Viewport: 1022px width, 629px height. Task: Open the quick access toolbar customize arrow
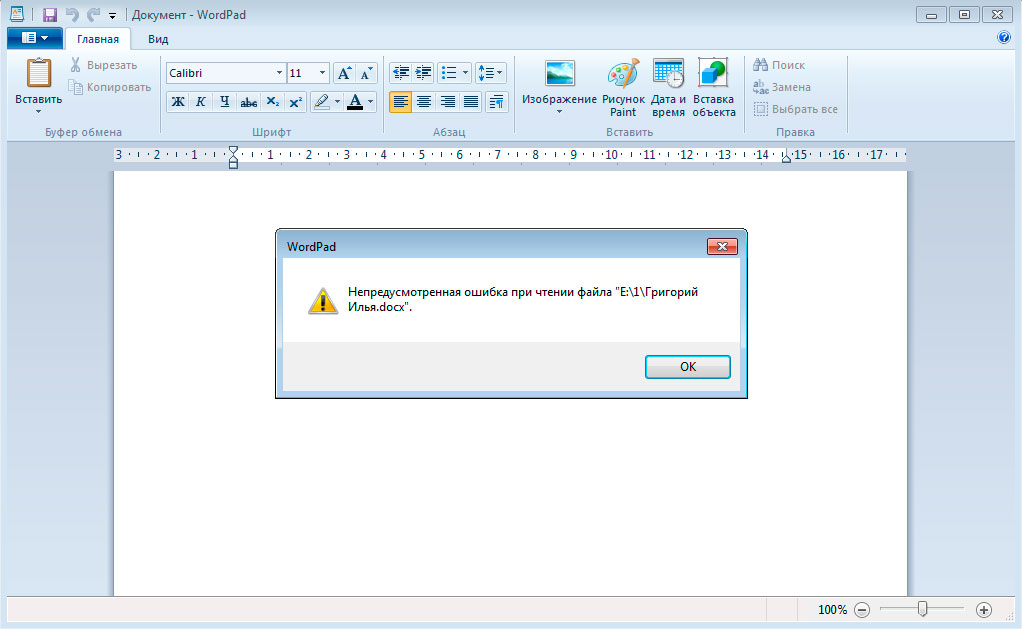pos(112,16)
